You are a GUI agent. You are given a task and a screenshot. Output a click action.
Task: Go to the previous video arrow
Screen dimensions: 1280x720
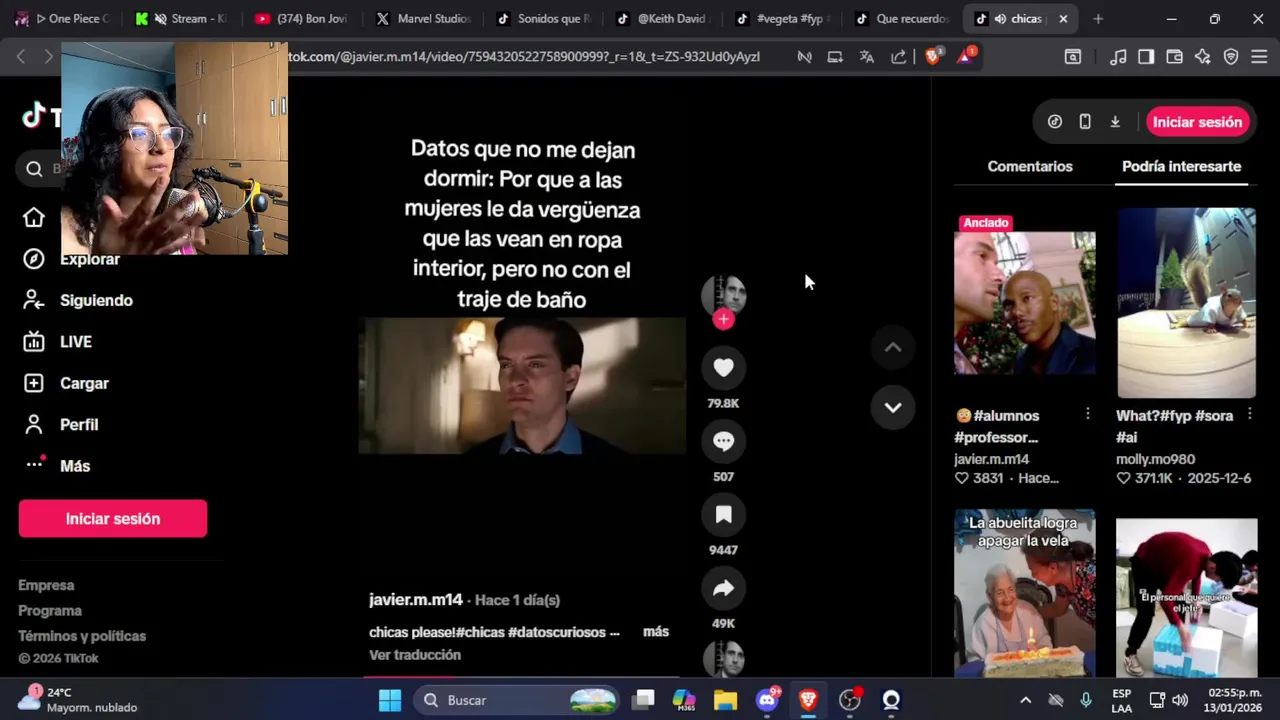coord(893,347)
